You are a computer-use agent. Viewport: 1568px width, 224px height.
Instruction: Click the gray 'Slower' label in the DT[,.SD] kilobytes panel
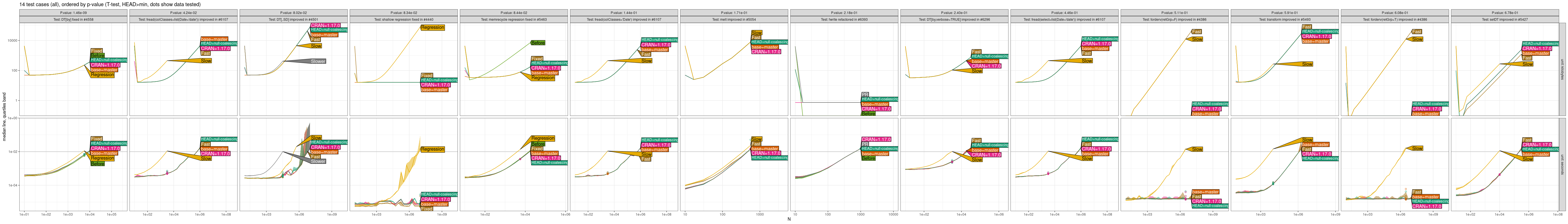[x=318, y=62]
